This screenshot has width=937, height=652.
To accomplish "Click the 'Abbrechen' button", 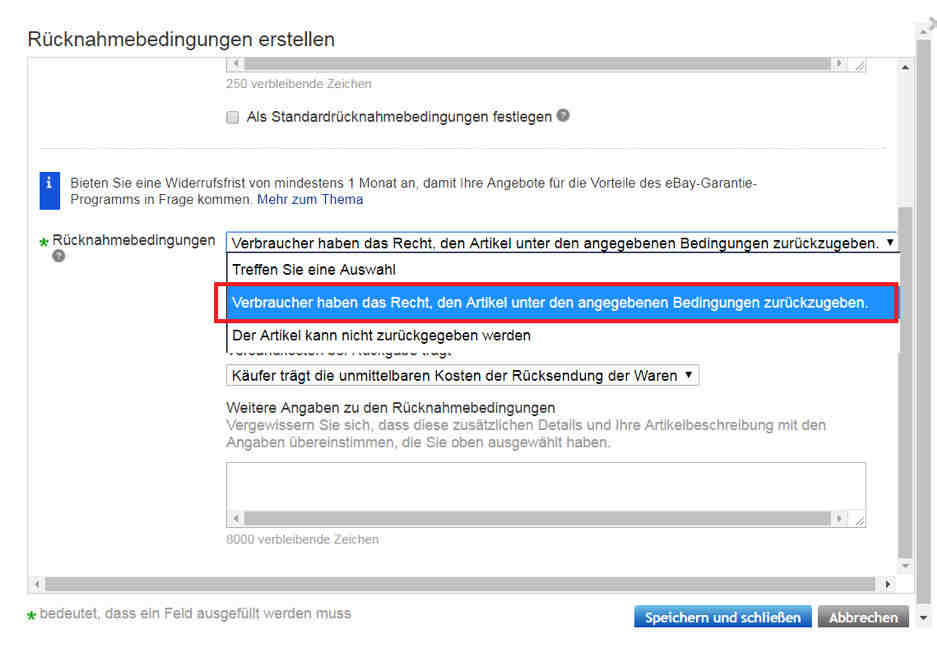I will pyautogui.click(x=863, y=617).
